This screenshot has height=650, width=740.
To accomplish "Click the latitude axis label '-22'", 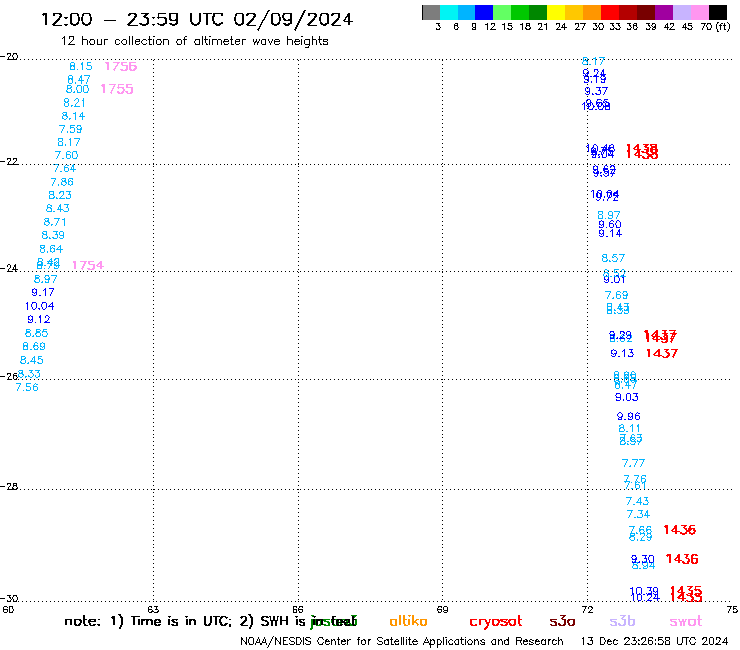I will [9, 162].
